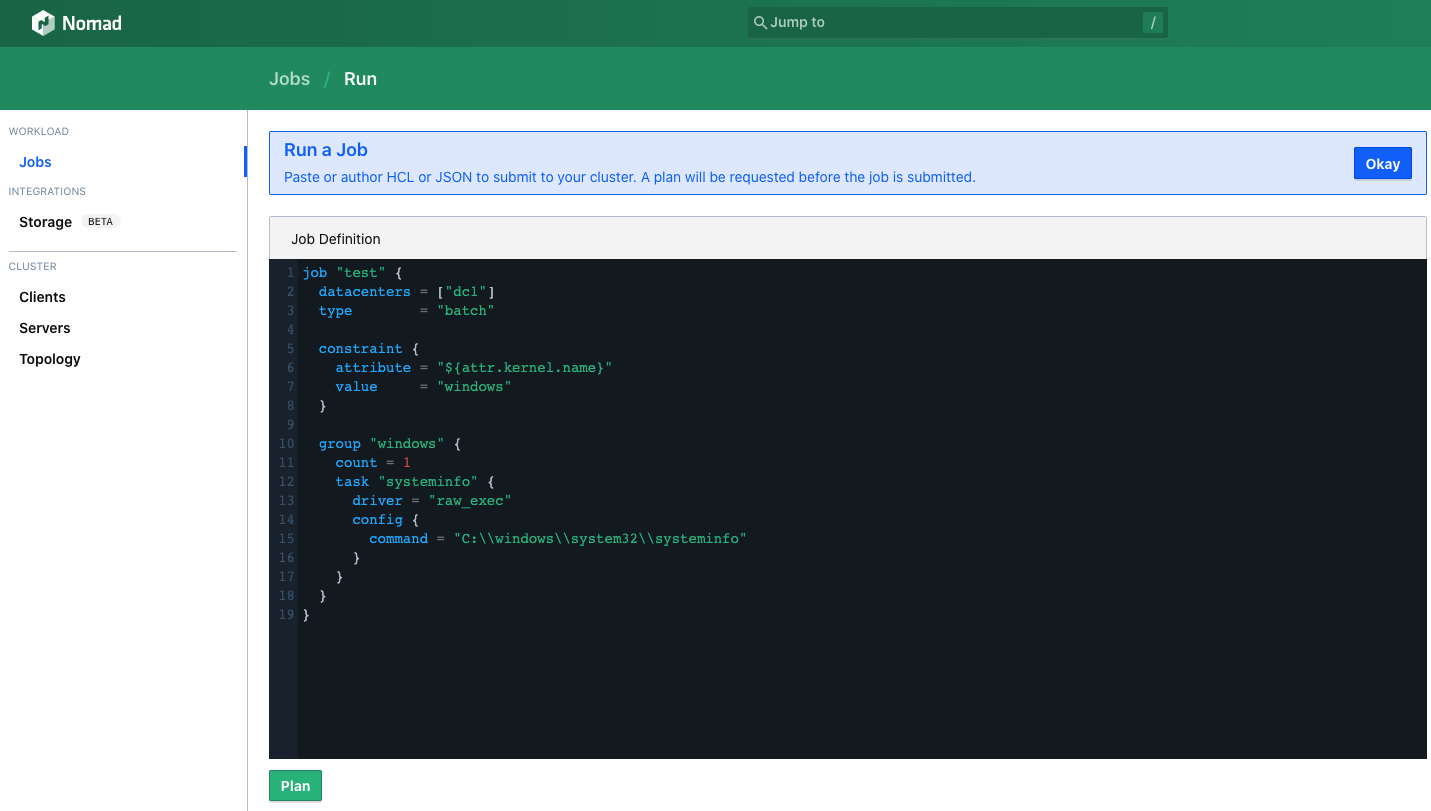Screen dimensions: 1431x811
Task: Open Storage in the sidebar
Action: pos(45,222)
